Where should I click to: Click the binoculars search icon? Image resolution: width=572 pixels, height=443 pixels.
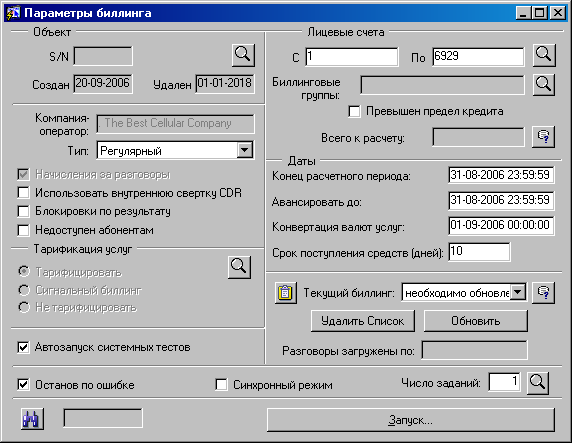[x=32, y=419]
